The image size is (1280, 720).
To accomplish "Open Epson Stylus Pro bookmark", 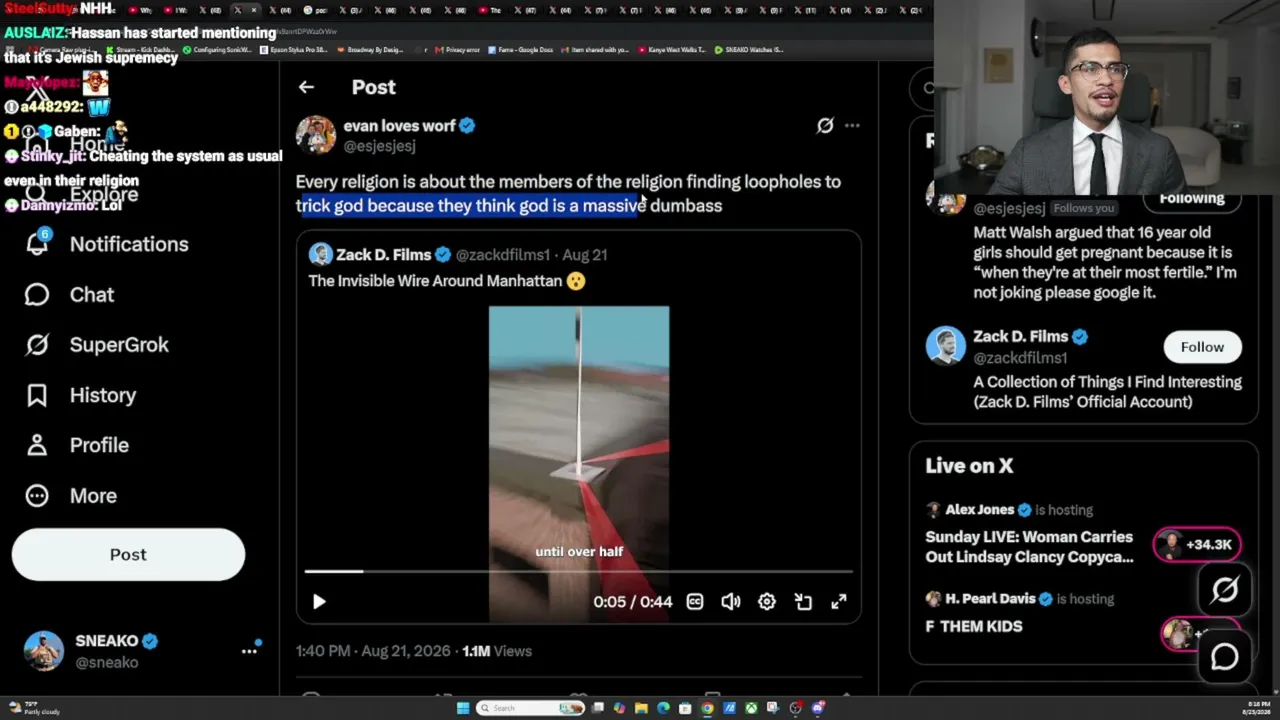I will 294,49.
